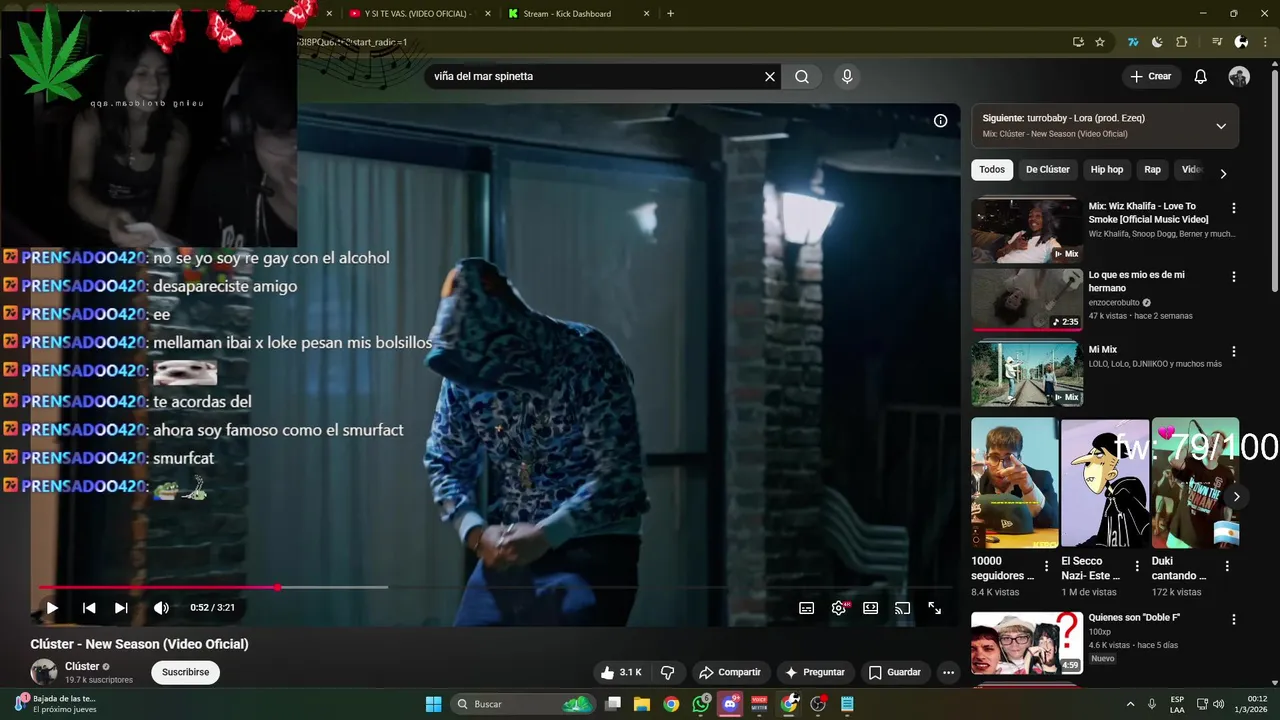
Task: Open options for El Secco Nazi short
Action: (x=1137, y=566)
